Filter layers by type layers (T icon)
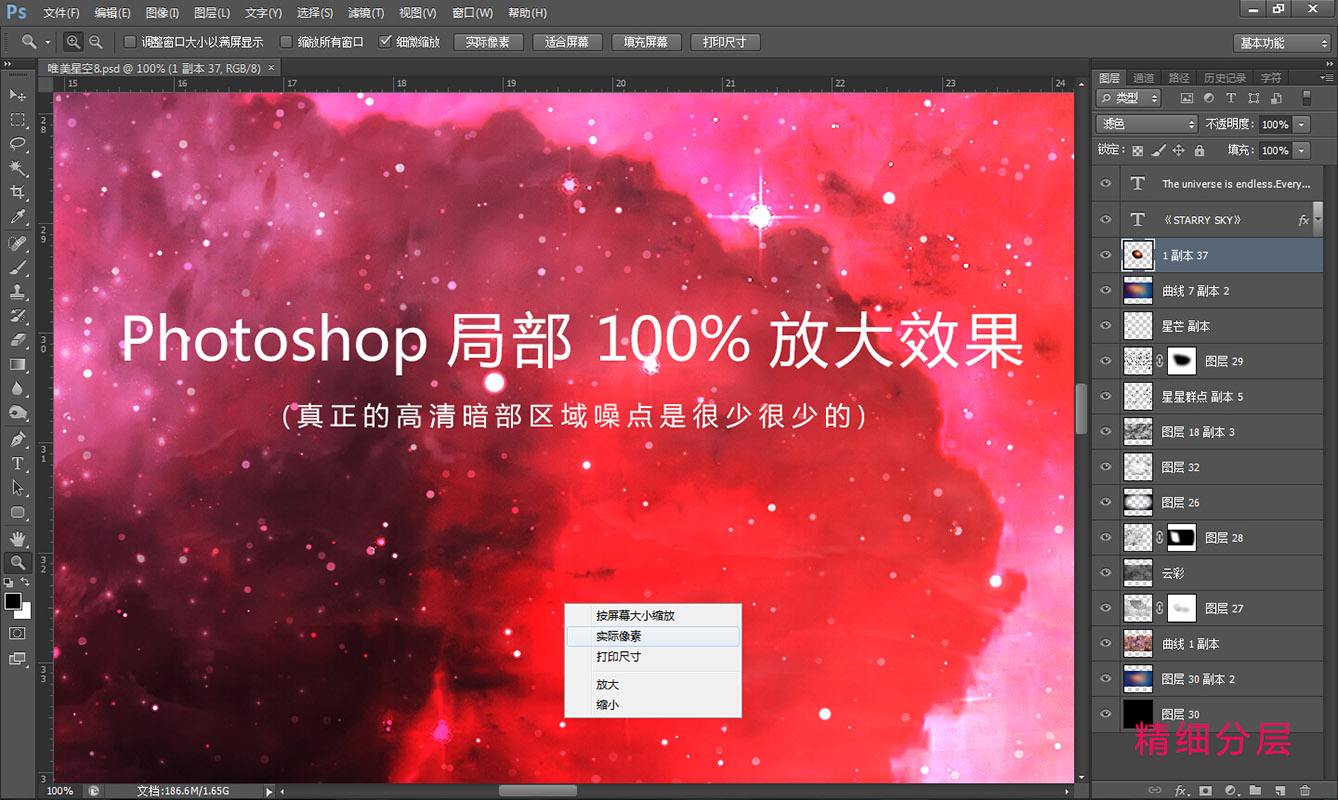Screen dimensions: 1338x800 click(1231, 98)
